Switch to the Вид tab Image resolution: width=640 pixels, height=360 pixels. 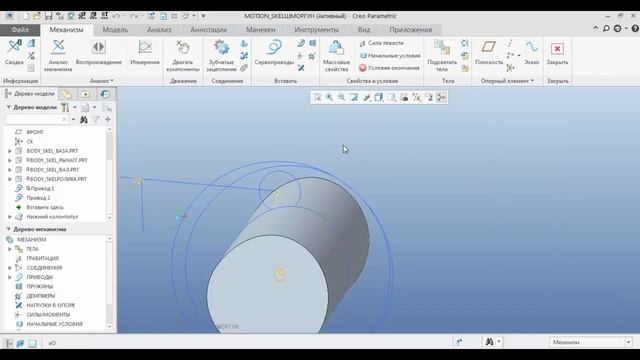[x=364, y=30]
